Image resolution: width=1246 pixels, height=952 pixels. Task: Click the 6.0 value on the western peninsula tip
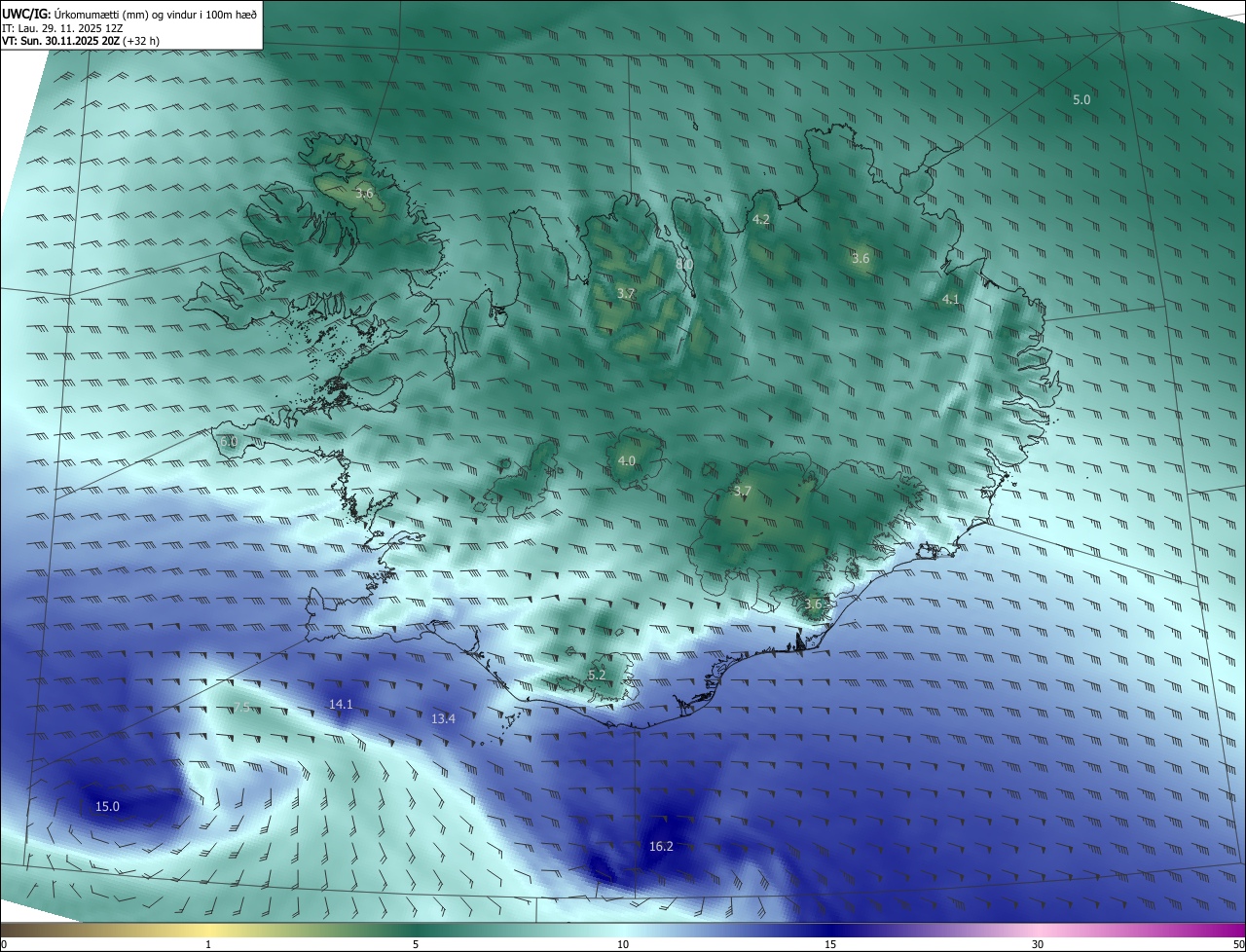point(229,441)
